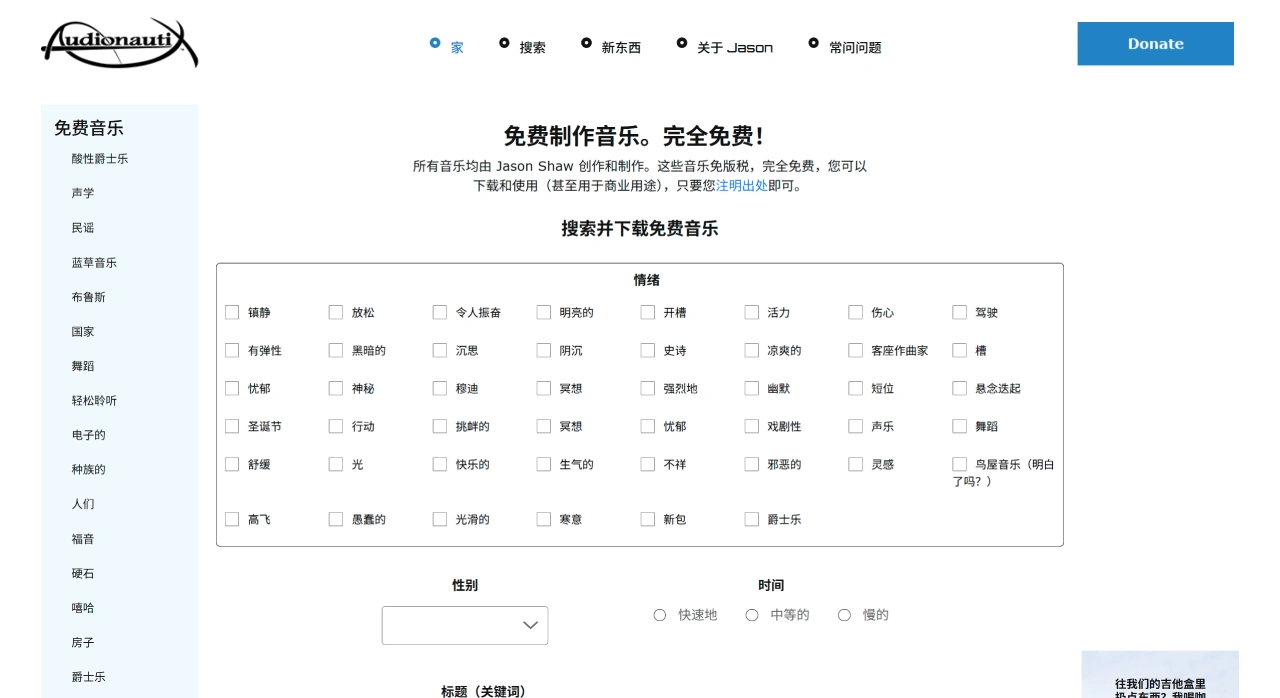Click the Donate button
Image resolution: width=1280 pixels, height=698 pixels.
coord(1155,44)
